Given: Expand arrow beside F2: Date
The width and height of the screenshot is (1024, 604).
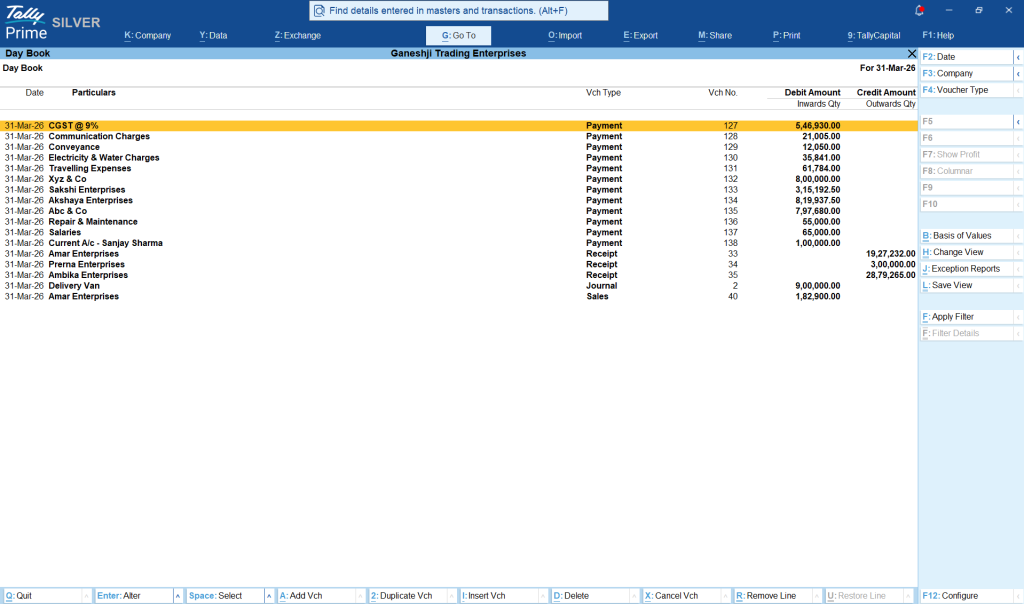Looking at the screenshot, I should 1018,57.
